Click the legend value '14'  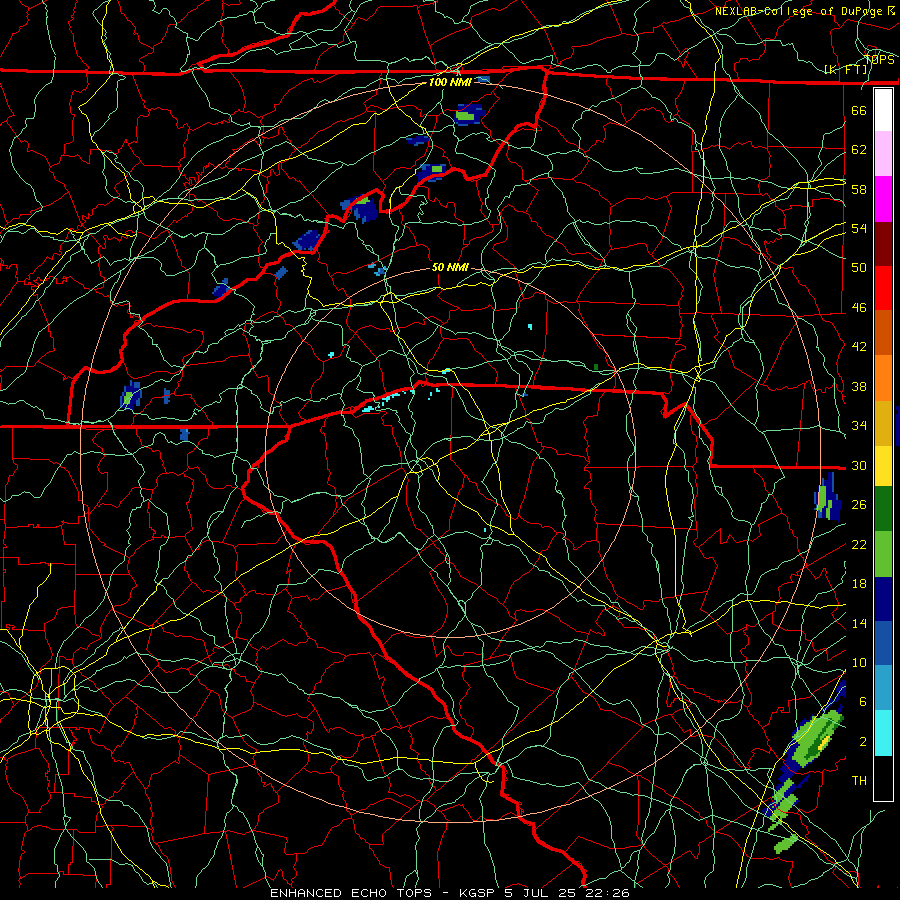coord(859,623)
